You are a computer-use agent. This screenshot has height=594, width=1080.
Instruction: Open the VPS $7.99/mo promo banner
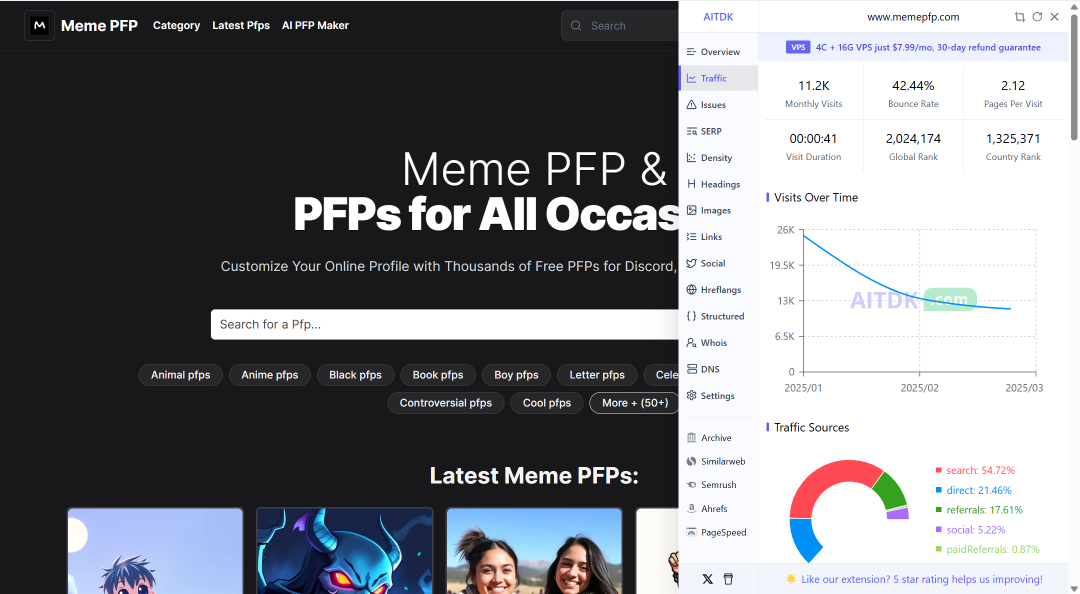click(913, 48)
